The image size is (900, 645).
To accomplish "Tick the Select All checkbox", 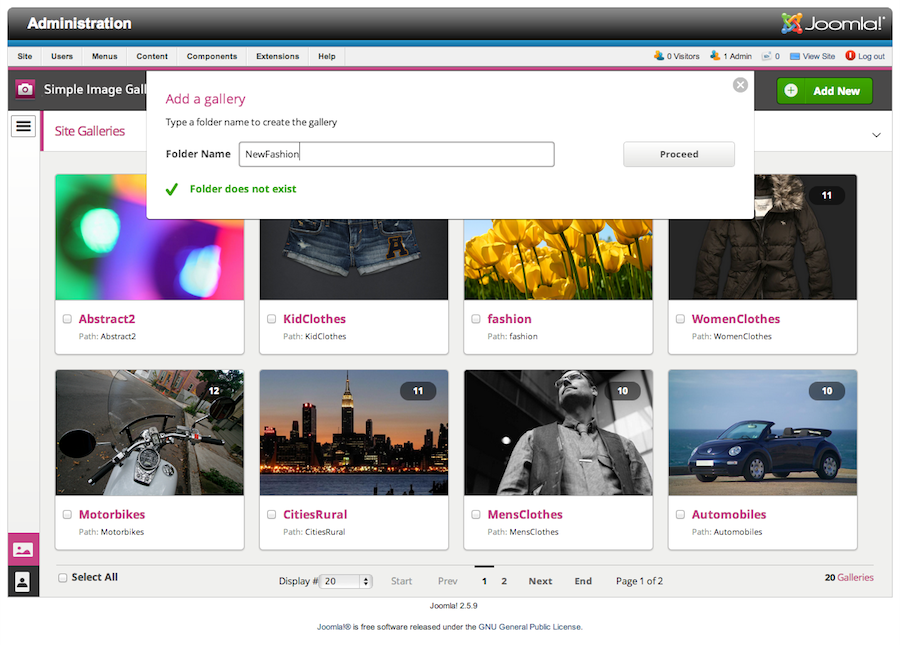I will click(63, 578).
